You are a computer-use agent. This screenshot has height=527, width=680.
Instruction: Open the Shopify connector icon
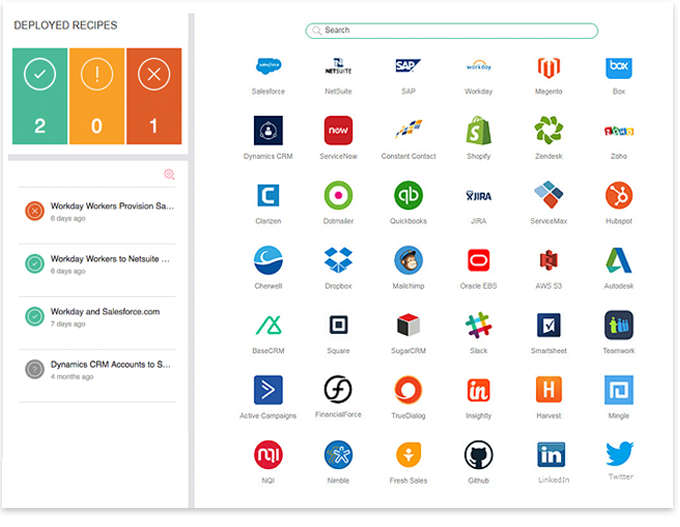click(x=478, y=131)
